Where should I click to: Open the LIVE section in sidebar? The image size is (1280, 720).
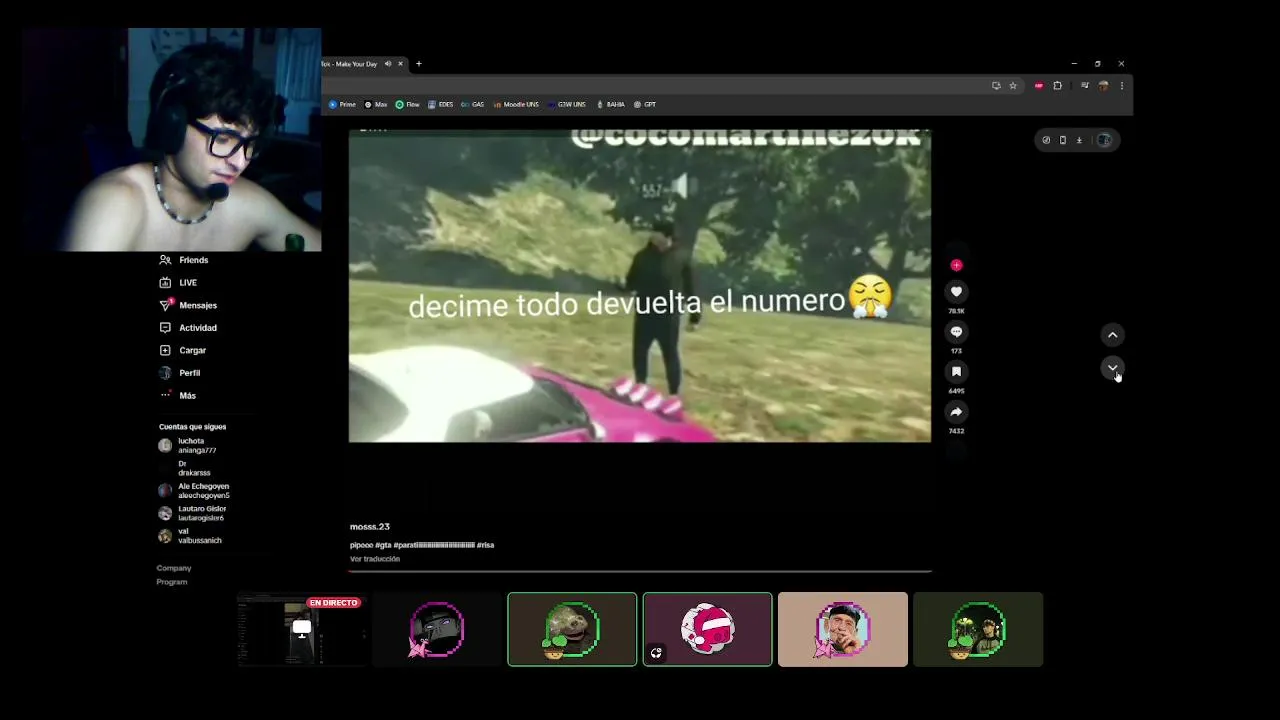pos(178,283)
